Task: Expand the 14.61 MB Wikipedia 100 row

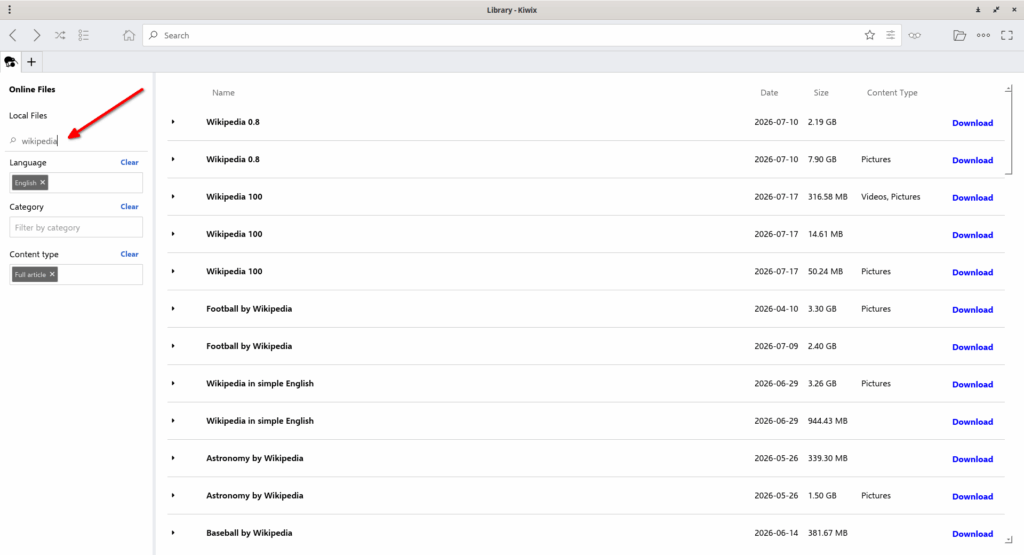Action: point(173,234)
